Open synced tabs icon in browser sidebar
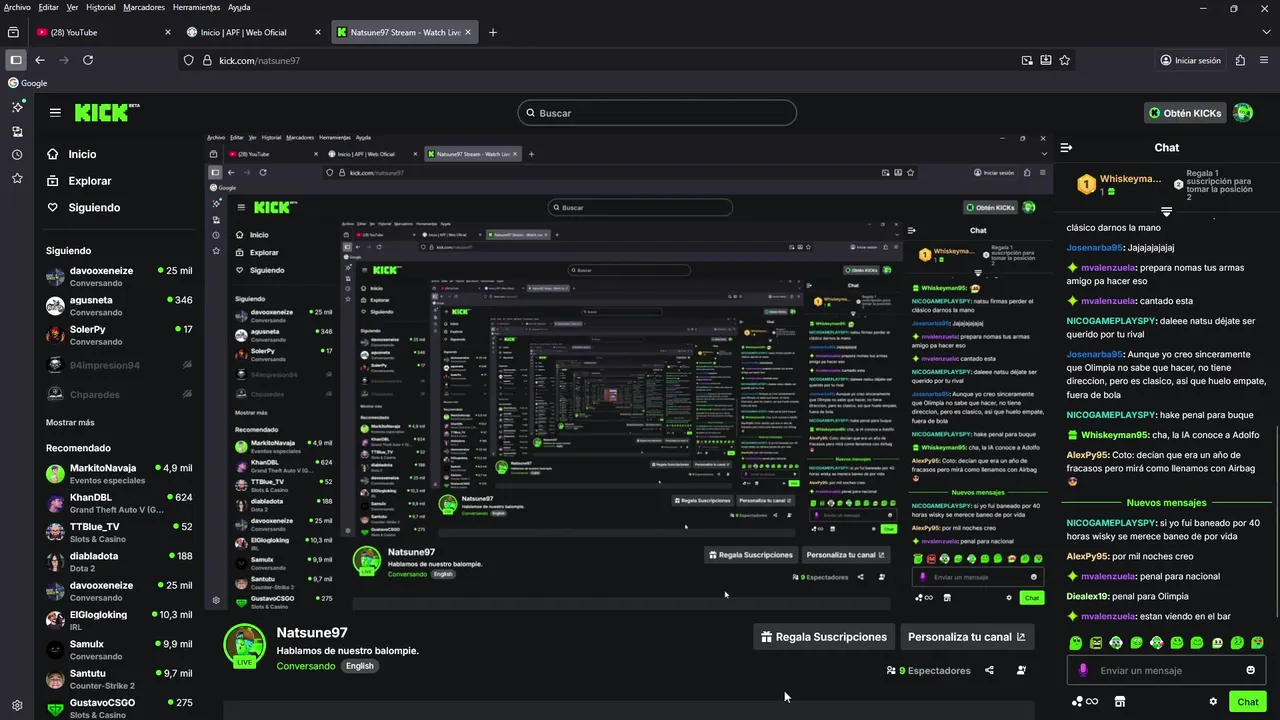Viewport: 1280px width, 720px height. point(17,131)
